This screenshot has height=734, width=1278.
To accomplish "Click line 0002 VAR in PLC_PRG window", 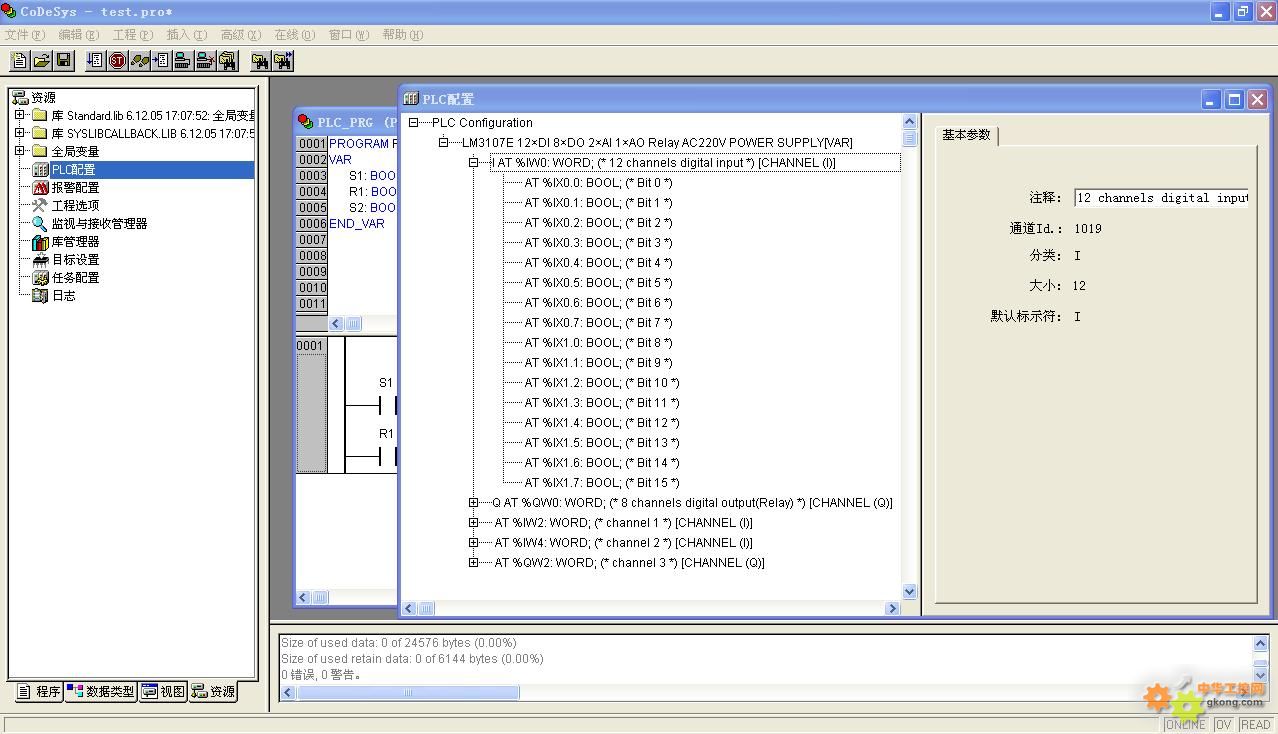I will point(340,160).
